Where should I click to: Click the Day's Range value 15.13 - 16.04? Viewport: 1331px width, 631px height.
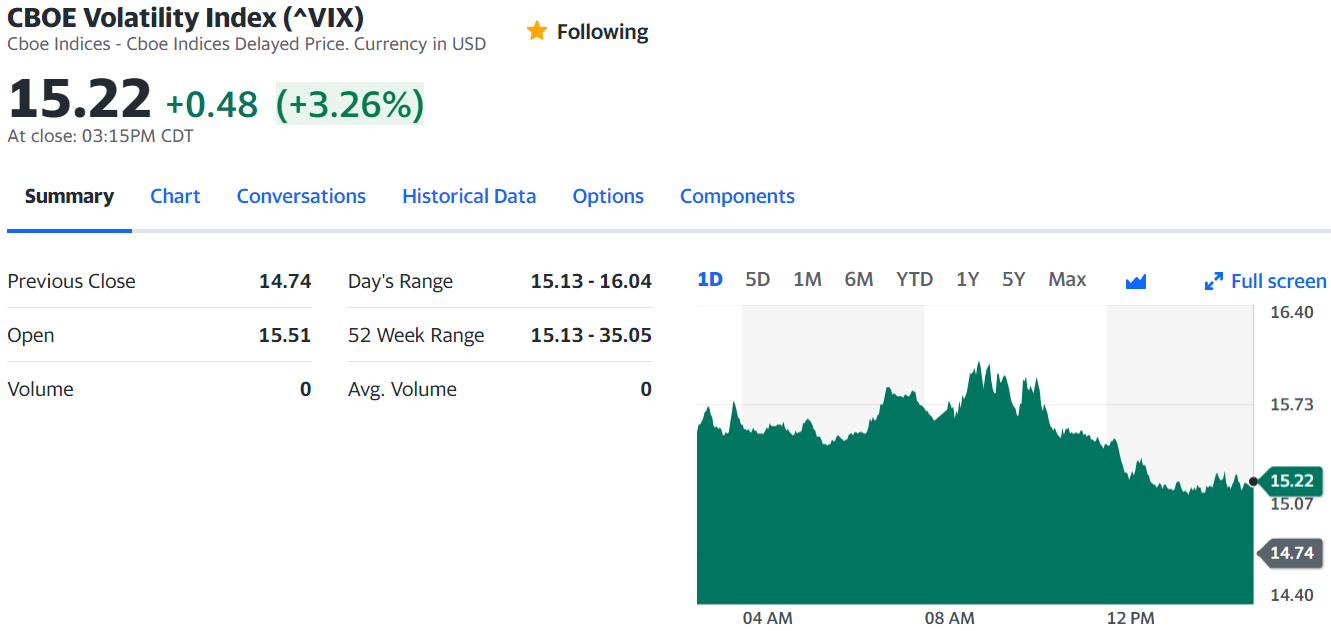(x=591, y=281)
